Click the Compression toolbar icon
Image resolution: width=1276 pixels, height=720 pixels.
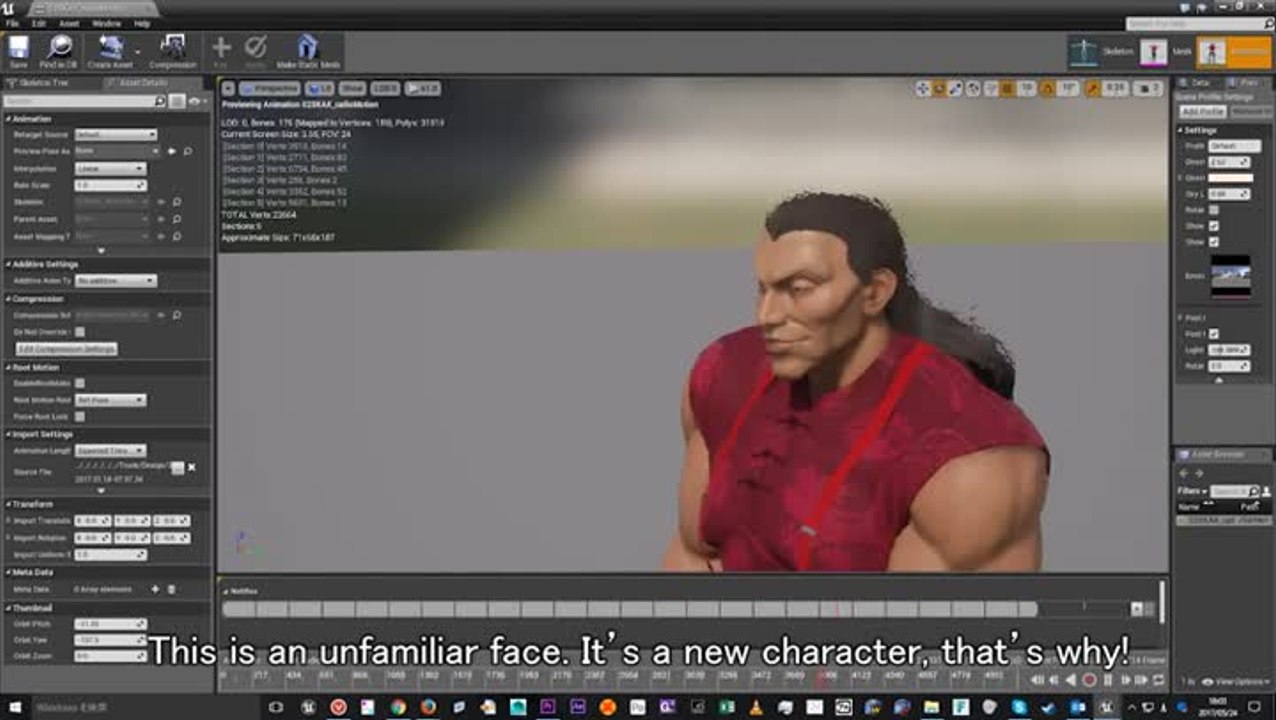173,51
